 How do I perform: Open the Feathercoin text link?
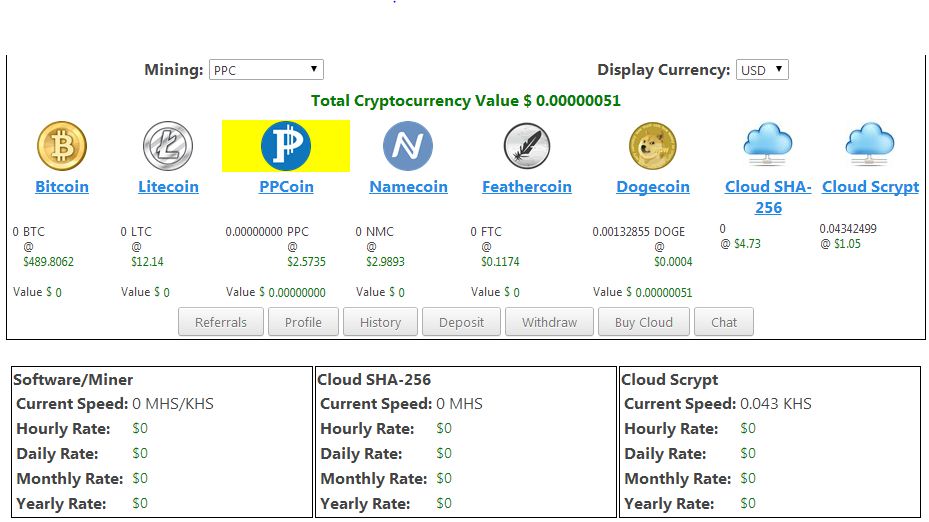click(527, 187)
